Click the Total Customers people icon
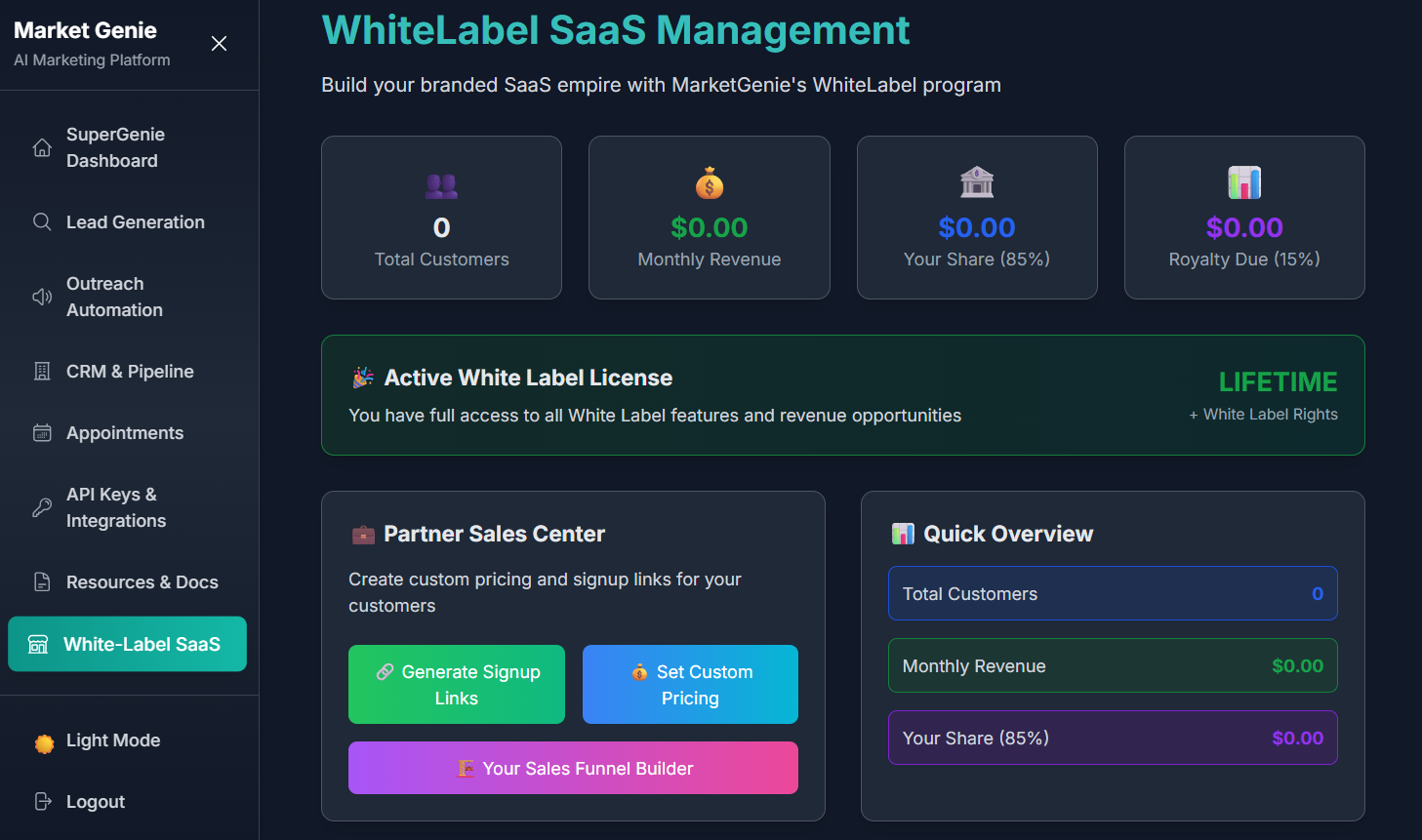 (441, 184)
